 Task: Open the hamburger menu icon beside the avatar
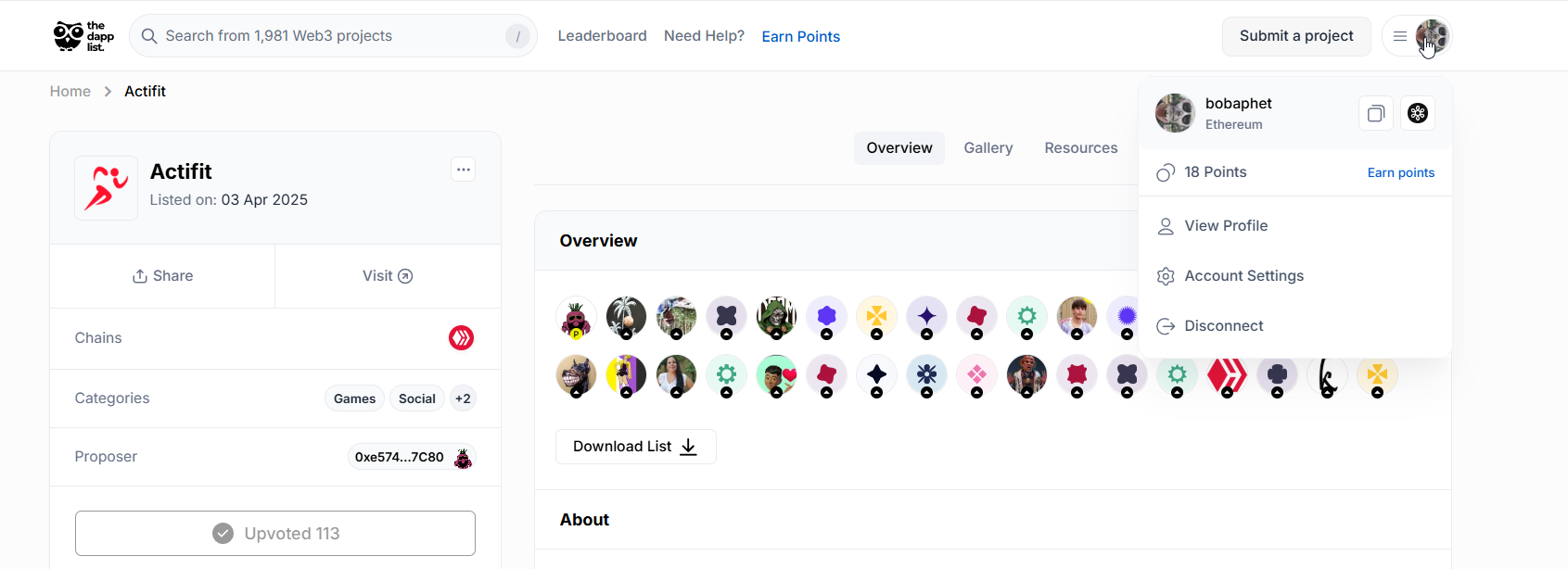1400,36
